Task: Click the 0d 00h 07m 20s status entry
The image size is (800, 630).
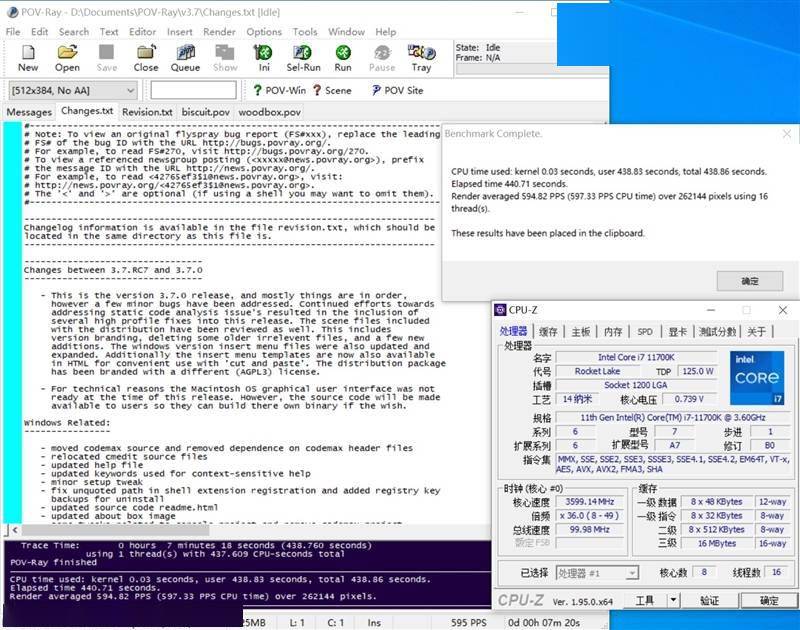Action: (x=544, y=623)
